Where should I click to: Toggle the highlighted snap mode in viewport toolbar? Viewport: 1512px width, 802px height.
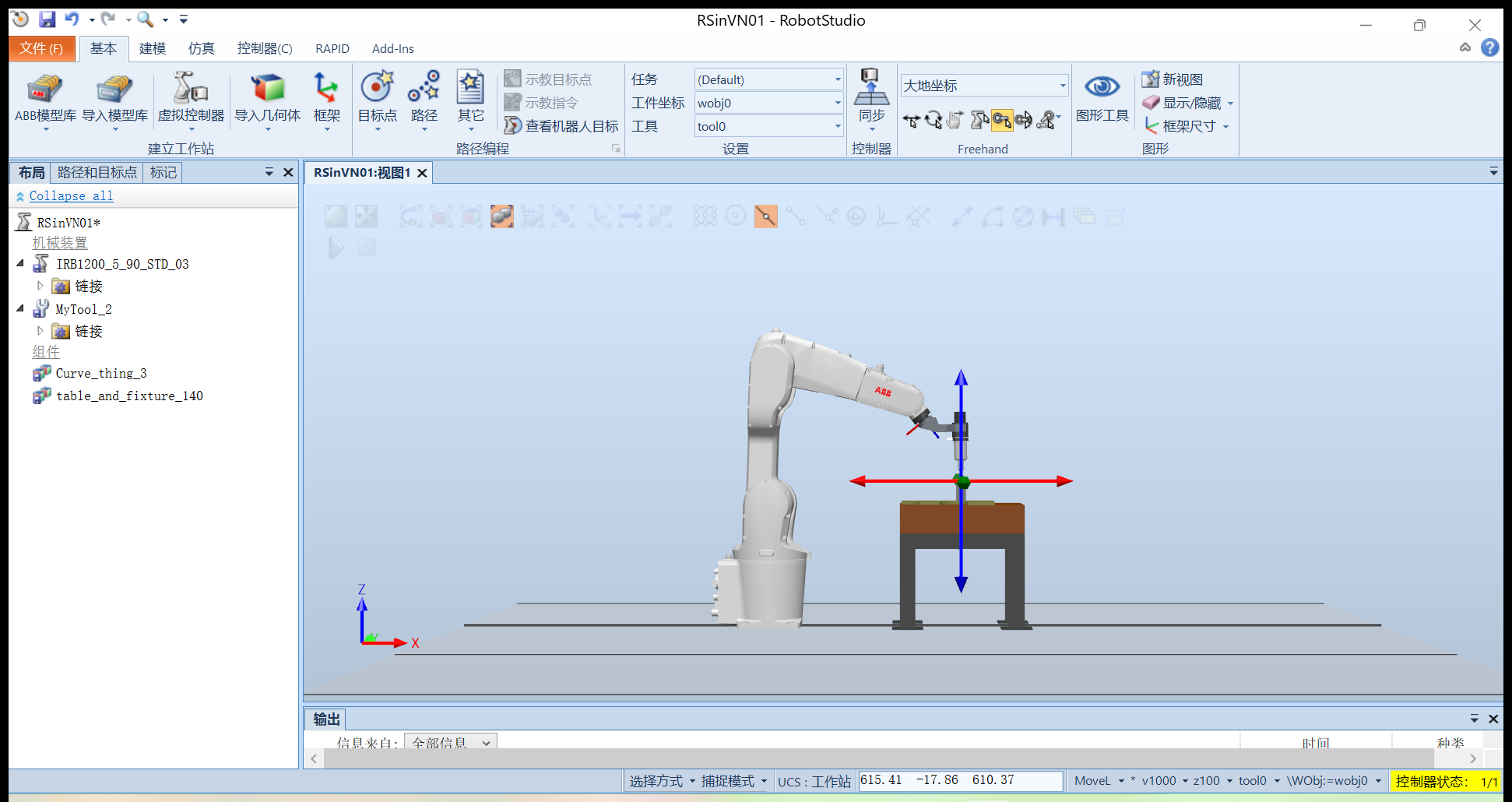[x=765, y=216]
